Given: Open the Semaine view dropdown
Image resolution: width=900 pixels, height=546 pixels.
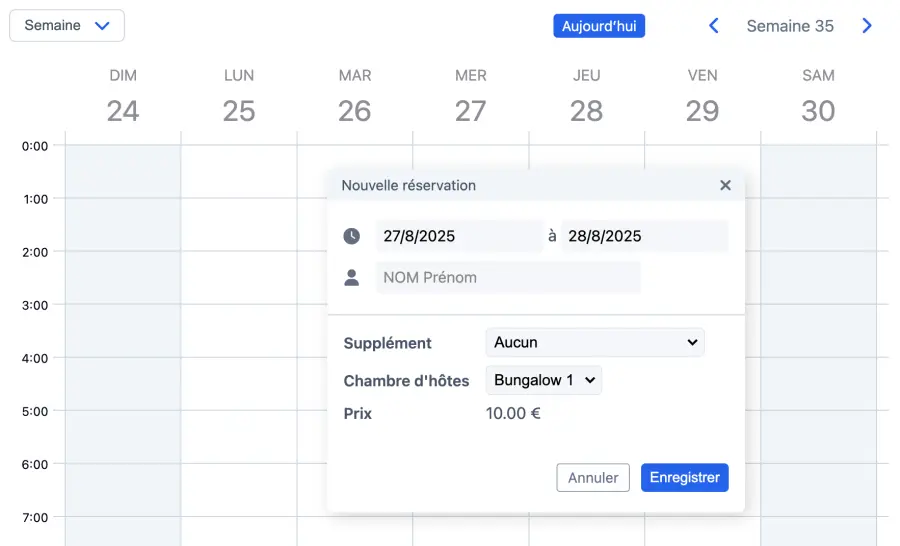Looking at the screenshot, I should click(x=67, y=26).
